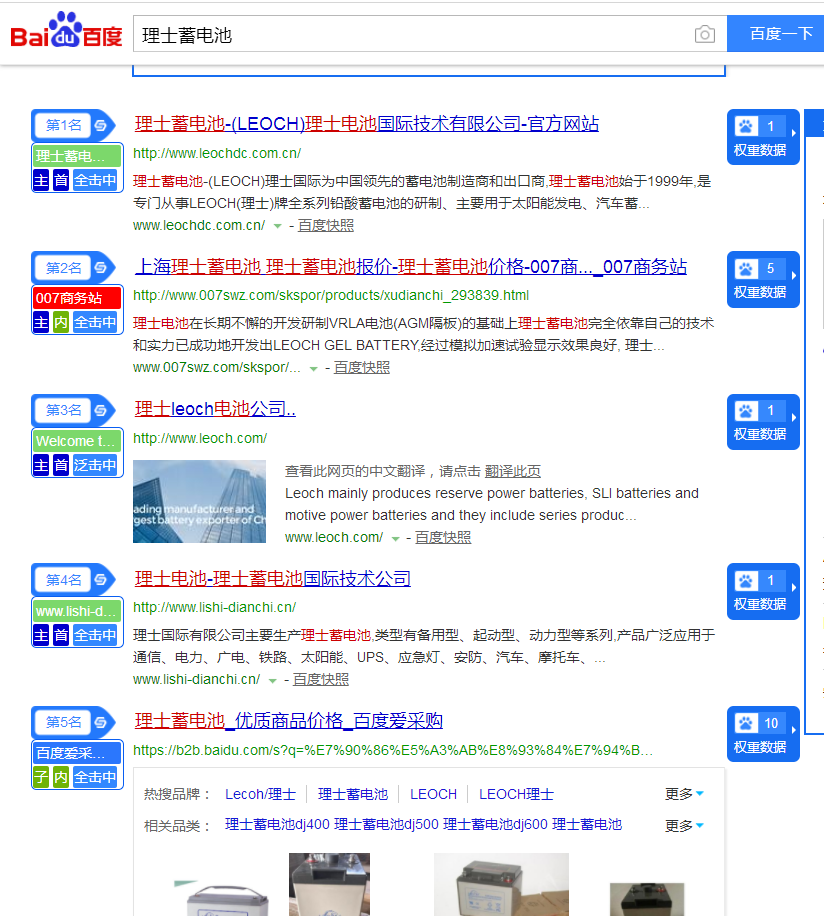824x916 pixels.
Task: Open 理士蓄电池dj400 related category
Action: (x=277, y=824)
